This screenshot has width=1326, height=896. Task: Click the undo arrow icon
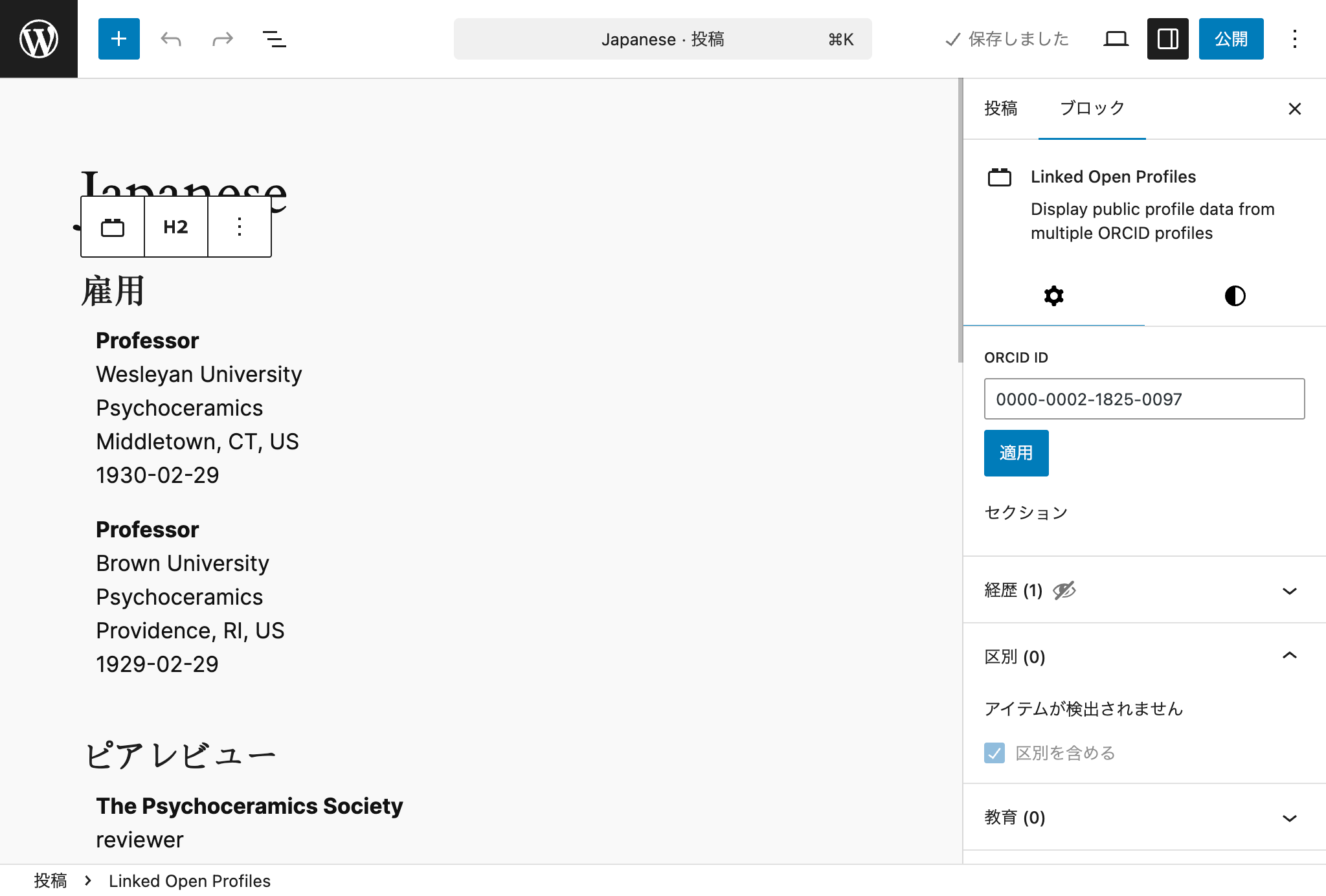171,39
